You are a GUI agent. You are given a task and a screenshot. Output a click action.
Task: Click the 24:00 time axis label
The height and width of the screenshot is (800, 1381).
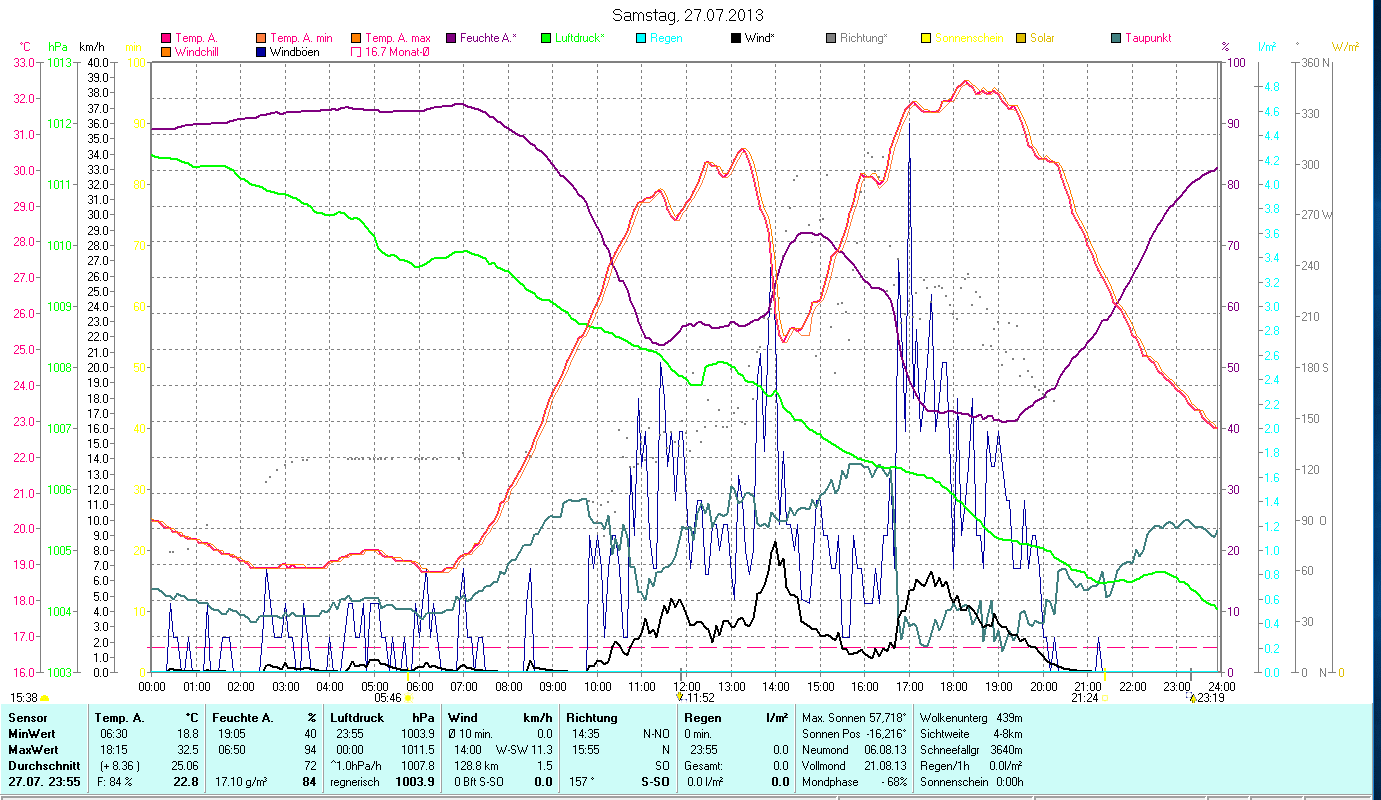pyautogui.click(x=1221, y=686)
